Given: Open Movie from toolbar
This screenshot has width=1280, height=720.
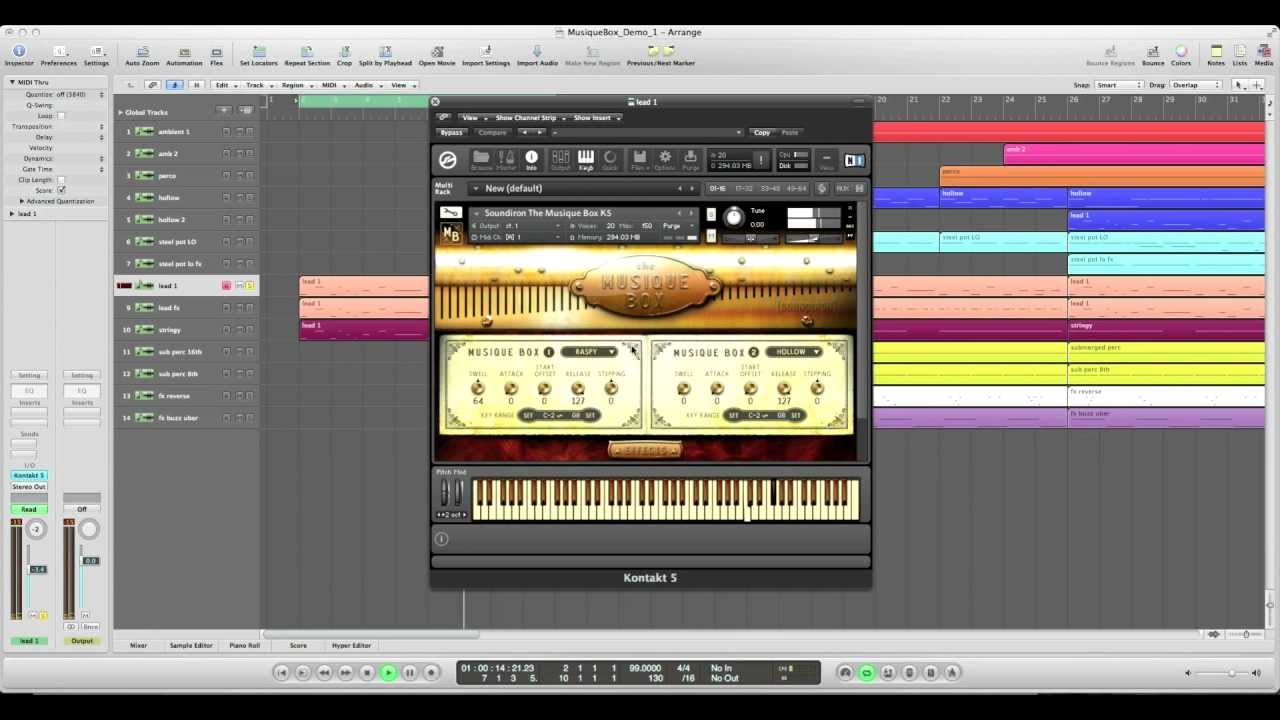Looking at the screenshot, I should click(437, 56).
